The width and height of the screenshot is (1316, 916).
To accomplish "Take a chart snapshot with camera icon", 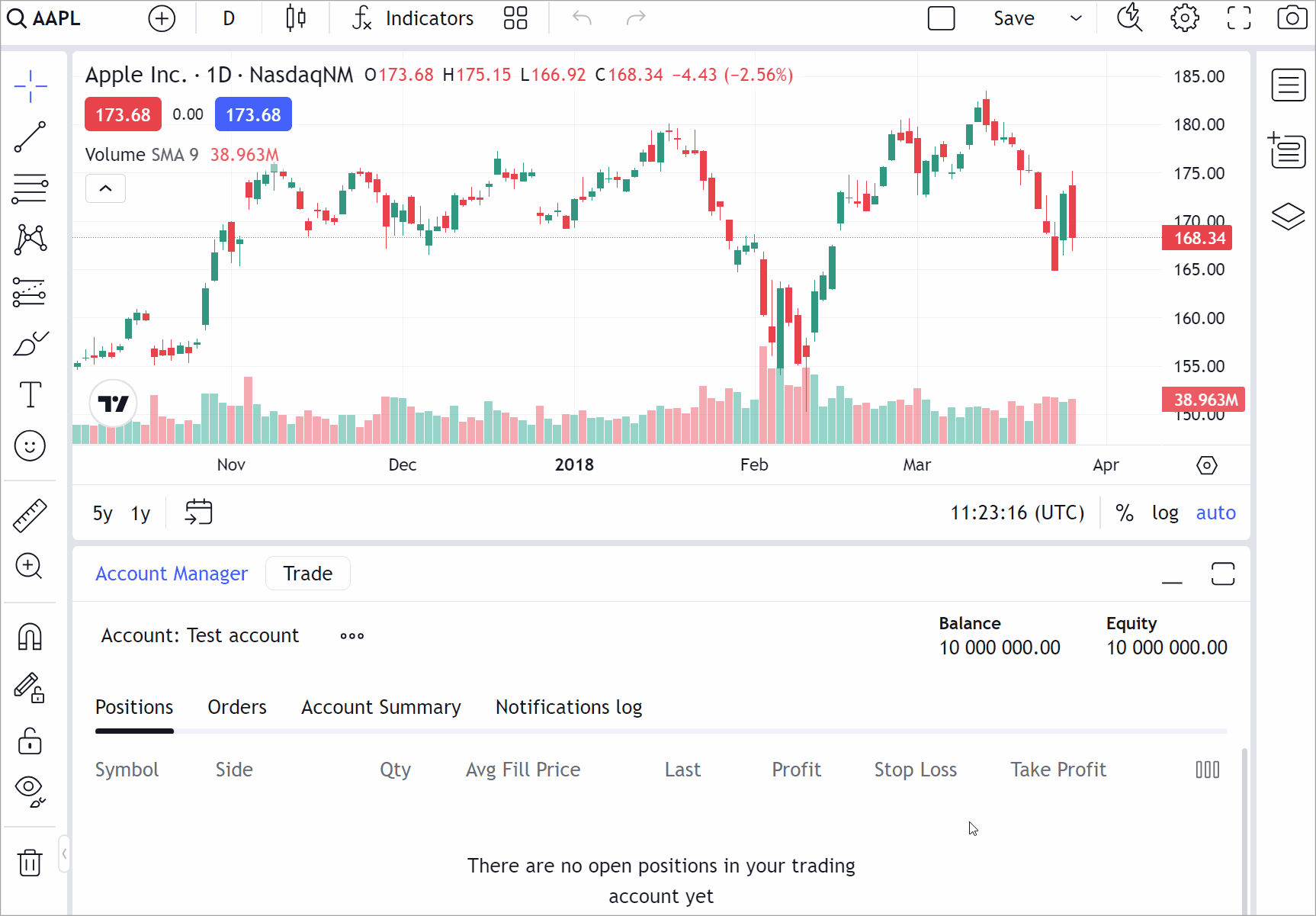I will pos(1292,18).
